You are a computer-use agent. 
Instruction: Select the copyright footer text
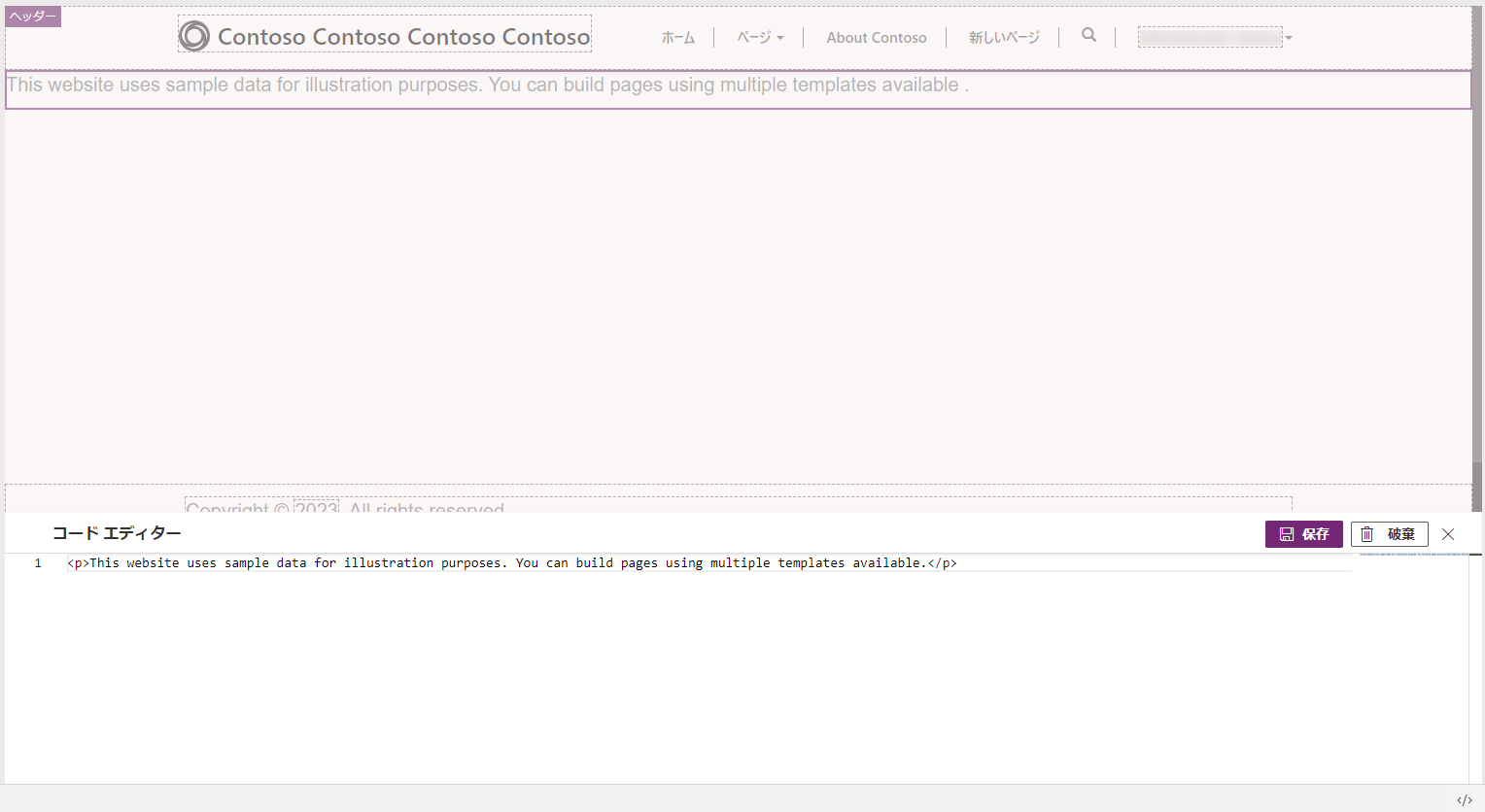pyautogui.click(x=345, y=506)
